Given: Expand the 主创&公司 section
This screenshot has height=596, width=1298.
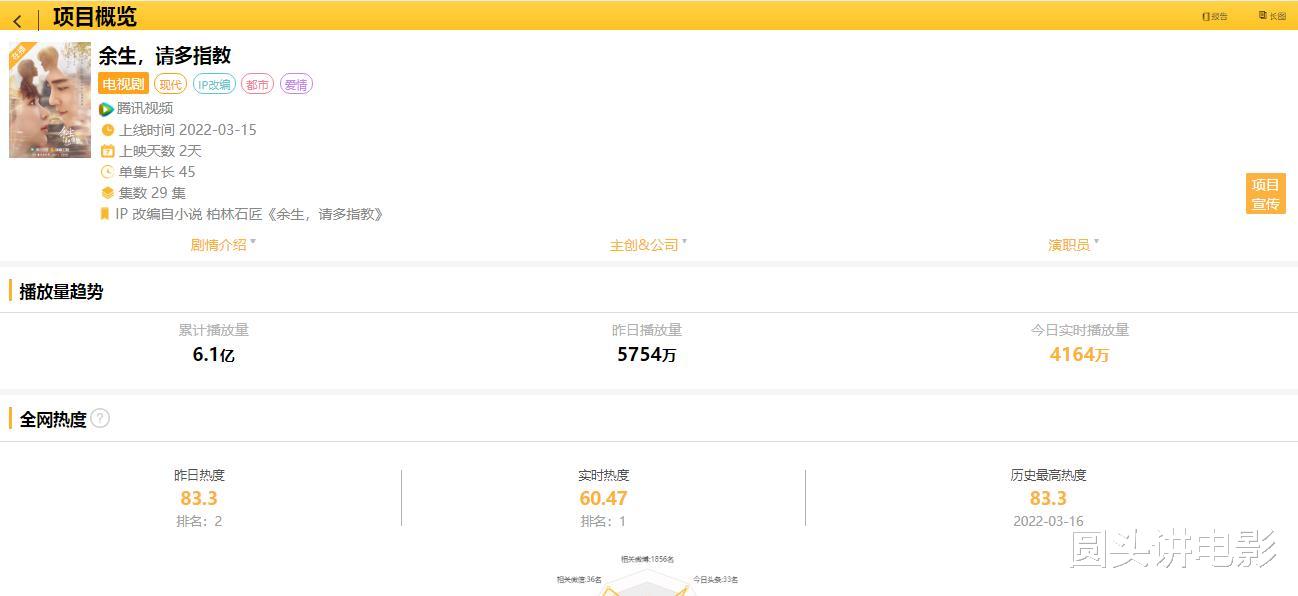Looking at the screenshot, I should (x=648, y=244).
